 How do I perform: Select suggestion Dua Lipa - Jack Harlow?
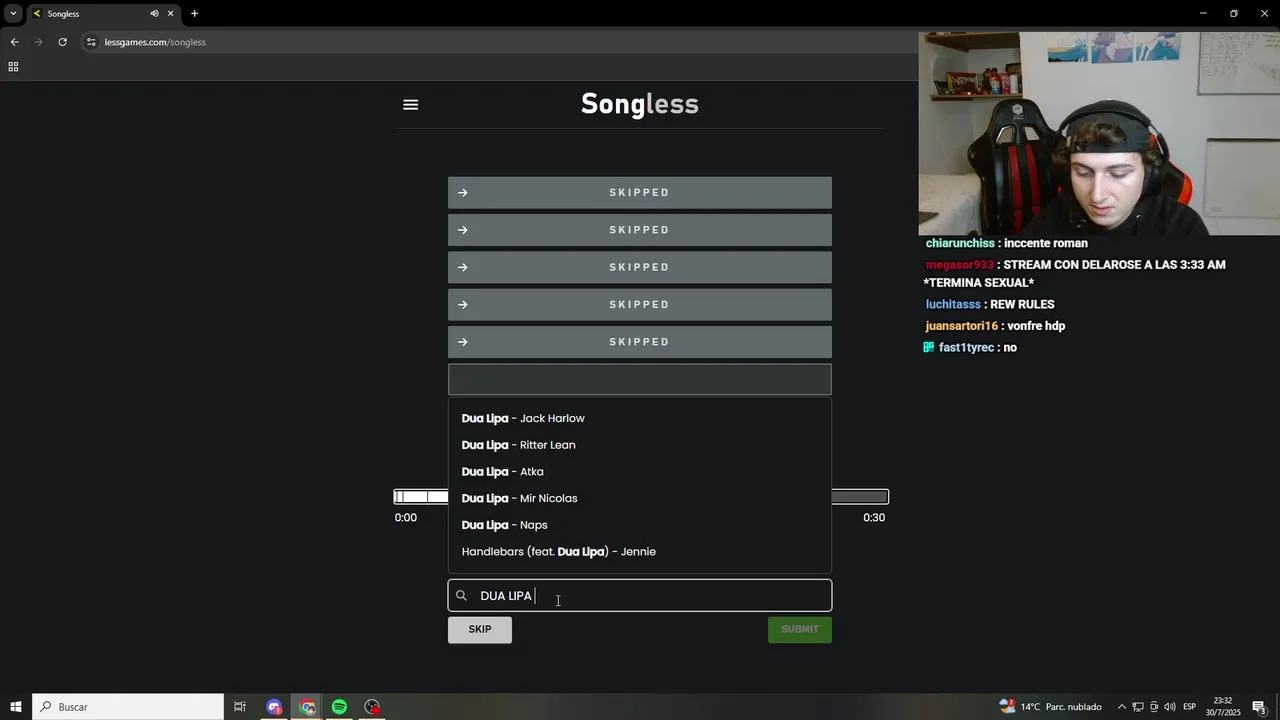click(x=640, y=418)
